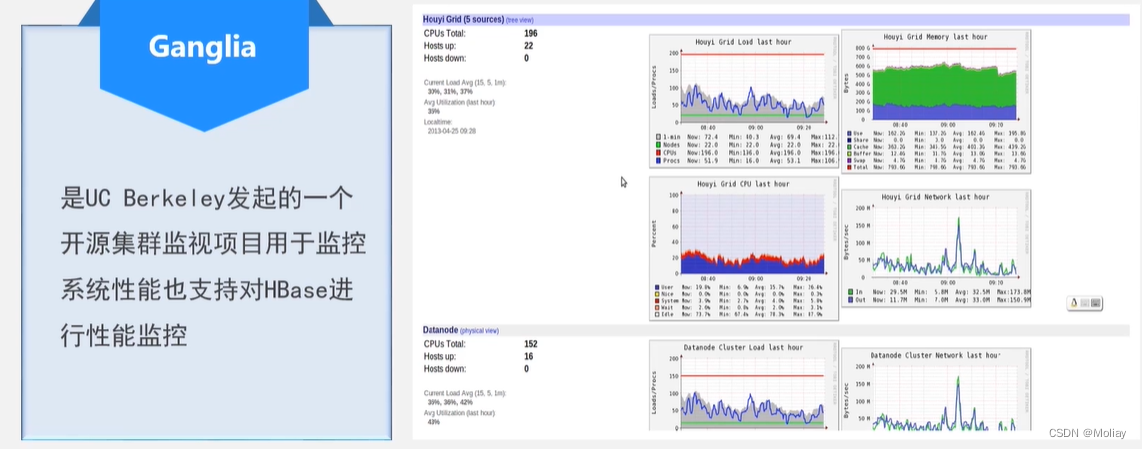
Task: Click Datanode Avg Utilization value 43%
Action: (x=433, y=422)
